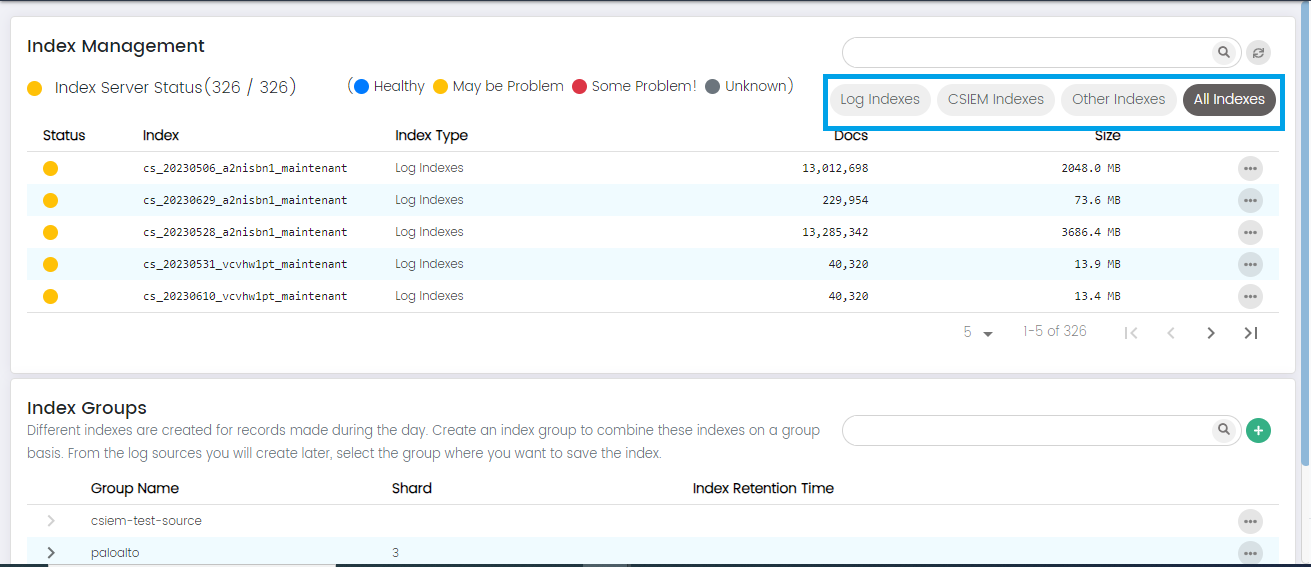Filter list by Log Indexes
Image resolution: width=1311 pixels, height=567 pixels.
(x=880, y=100)
